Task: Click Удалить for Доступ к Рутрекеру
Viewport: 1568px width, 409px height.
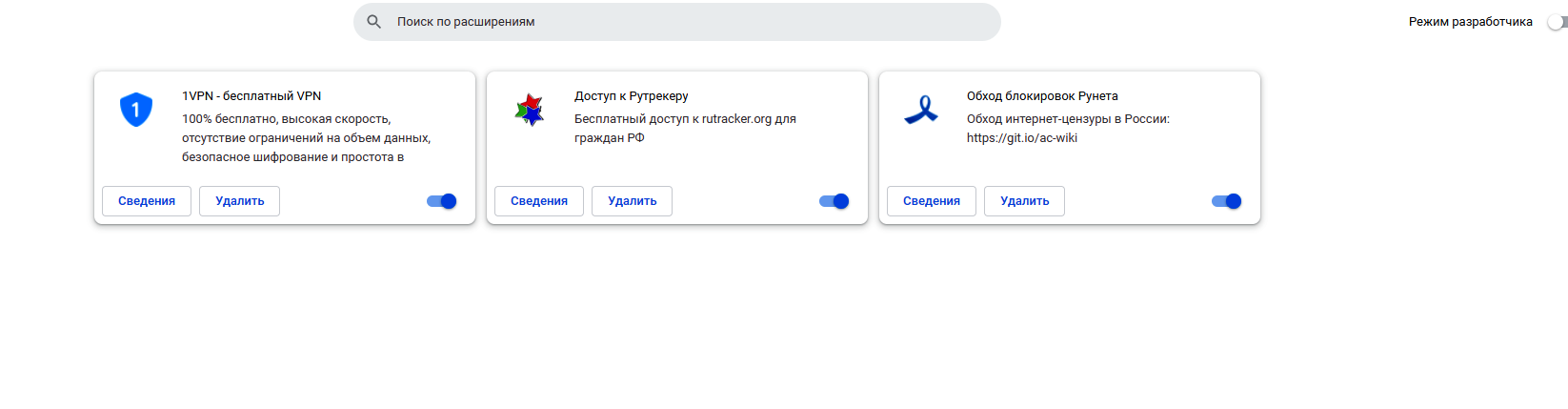Action: 632,201
